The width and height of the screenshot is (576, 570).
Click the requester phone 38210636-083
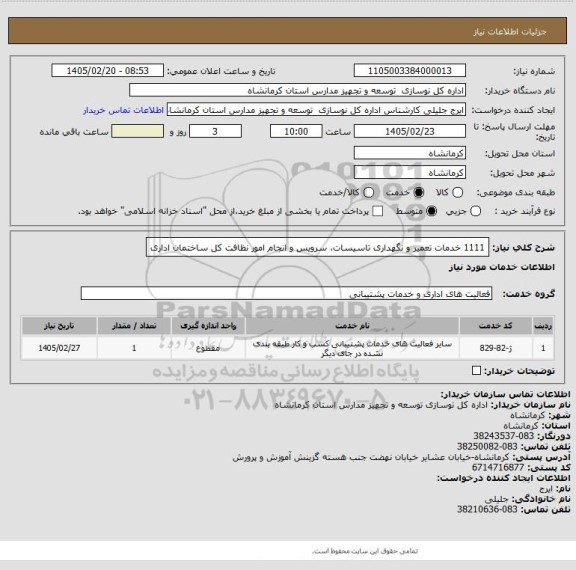click(487, 509)
